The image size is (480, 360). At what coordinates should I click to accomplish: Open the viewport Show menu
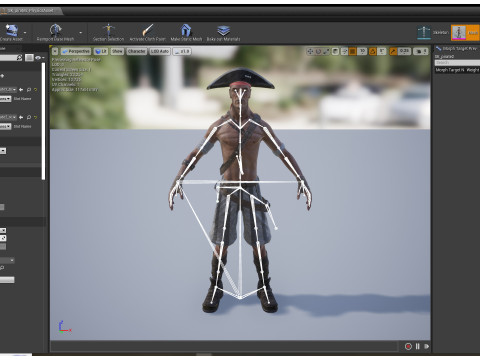117,51
